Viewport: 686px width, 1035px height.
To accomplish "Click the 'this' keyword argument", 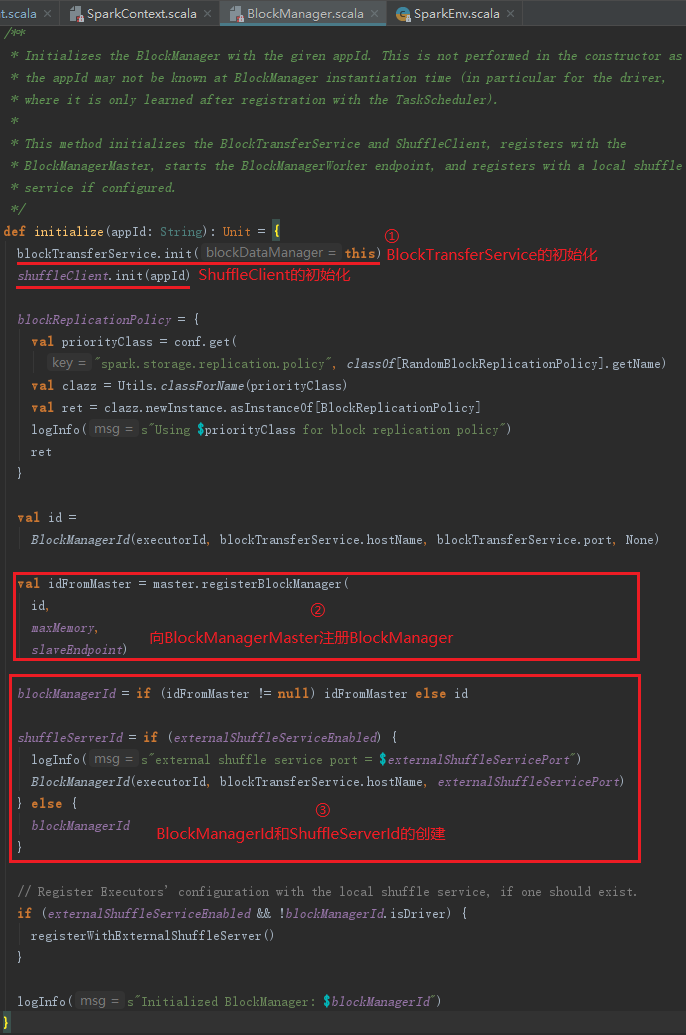I will [360, 253].
